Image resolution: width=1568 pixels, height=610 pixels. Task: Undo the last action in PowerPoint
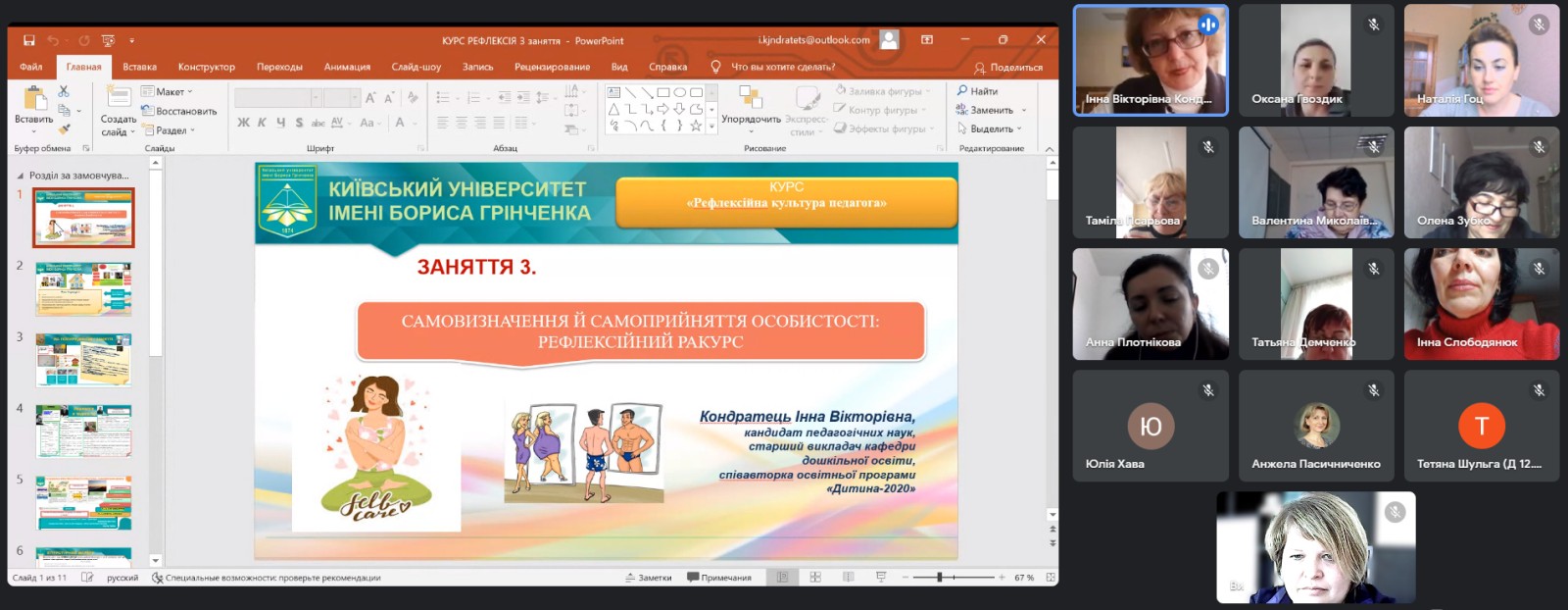point(52,40)
